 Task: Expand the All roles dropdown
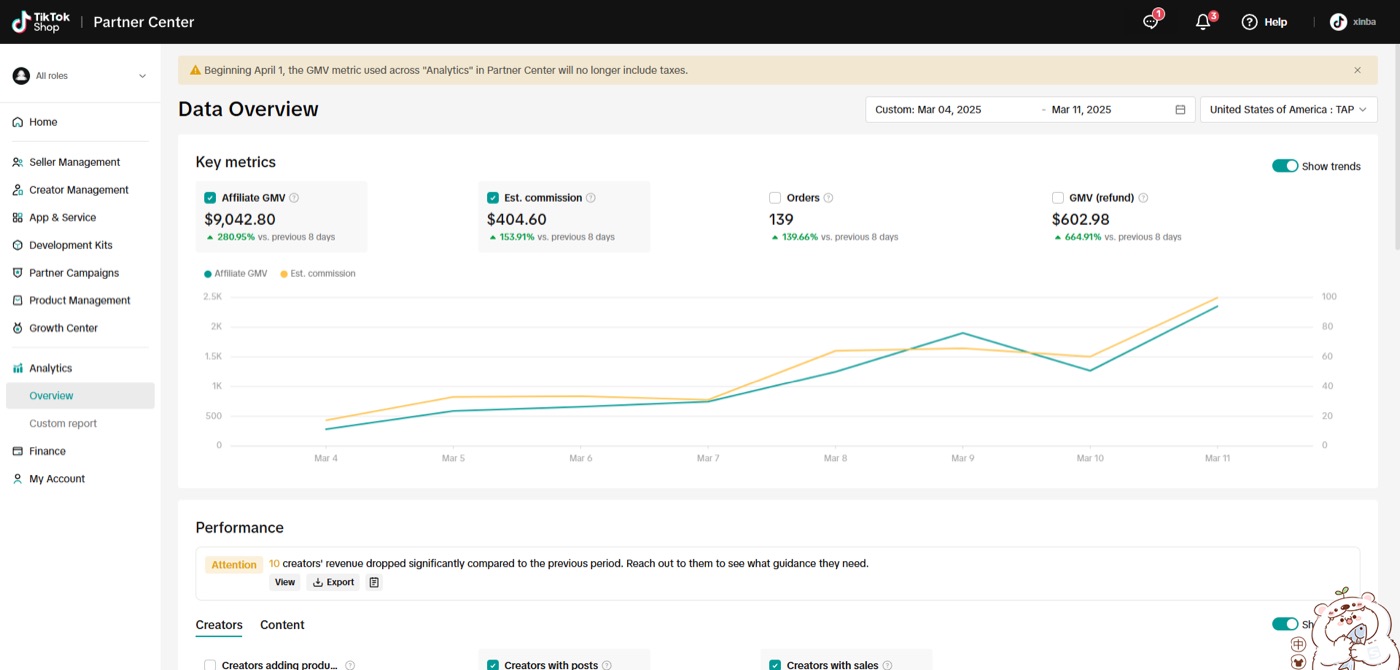click(80, 76)
